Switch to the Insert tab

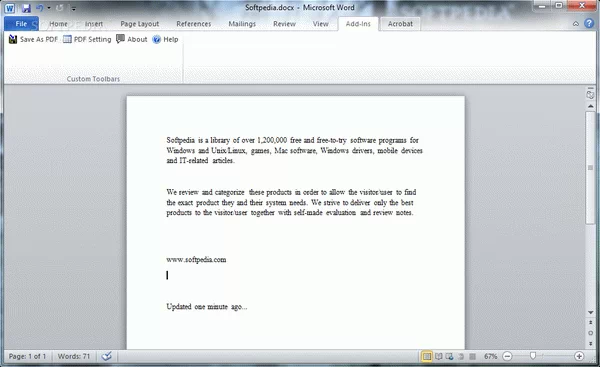94,24
